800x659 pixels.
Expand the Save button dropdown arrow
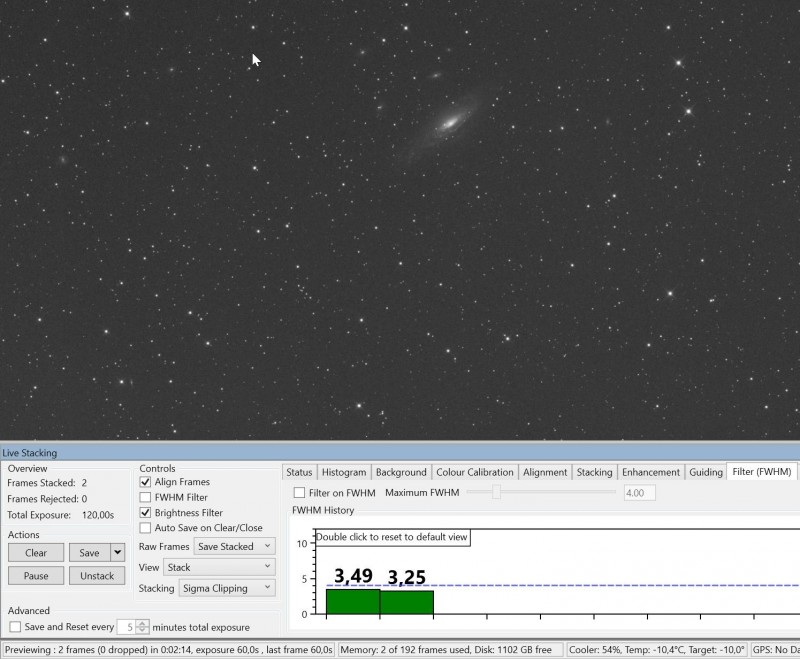coord(118,552)
